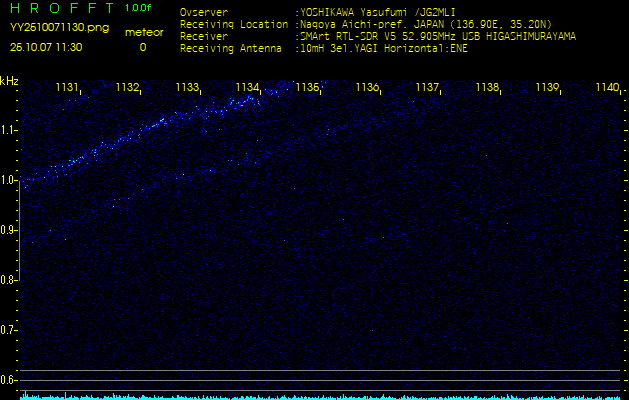
Task: Click the 0.6 kHz frequency label
Action: point(8,380)
